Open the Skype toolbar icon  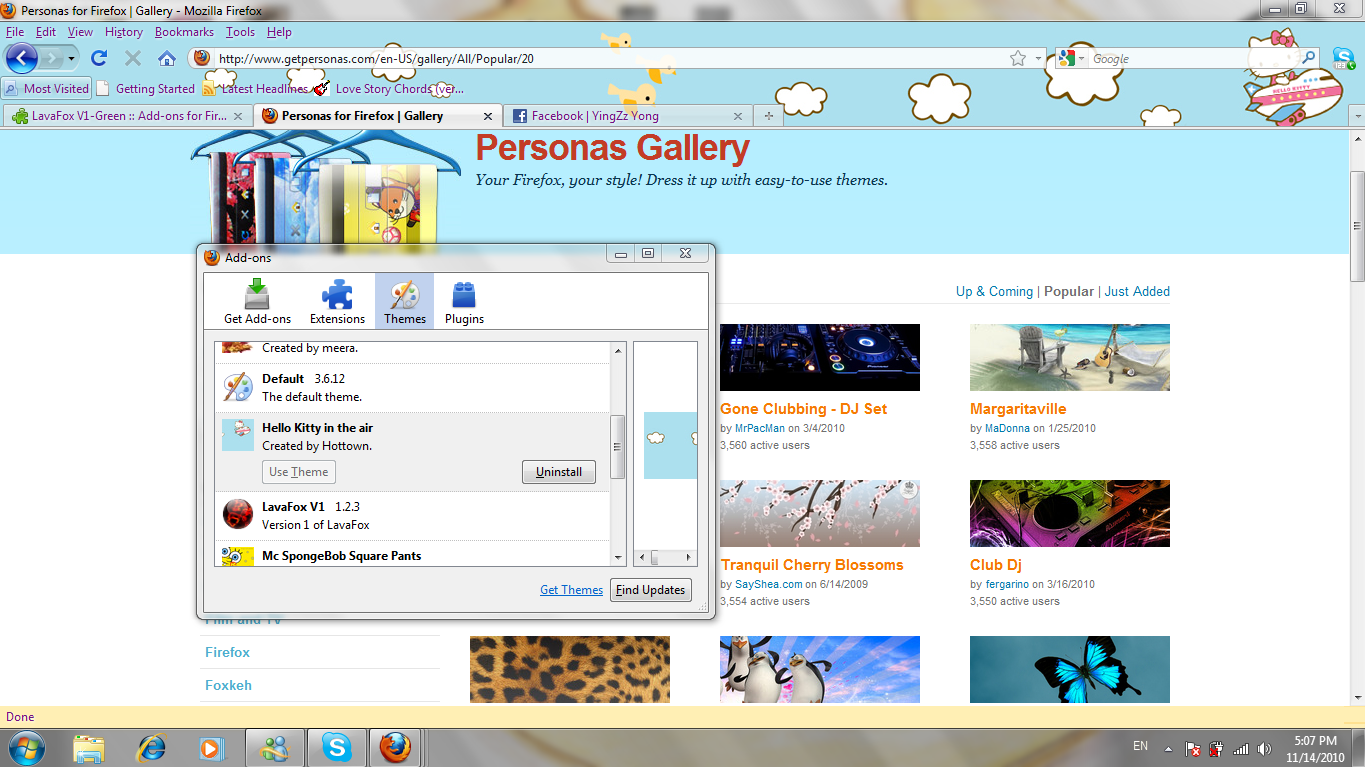[1343, 58]
